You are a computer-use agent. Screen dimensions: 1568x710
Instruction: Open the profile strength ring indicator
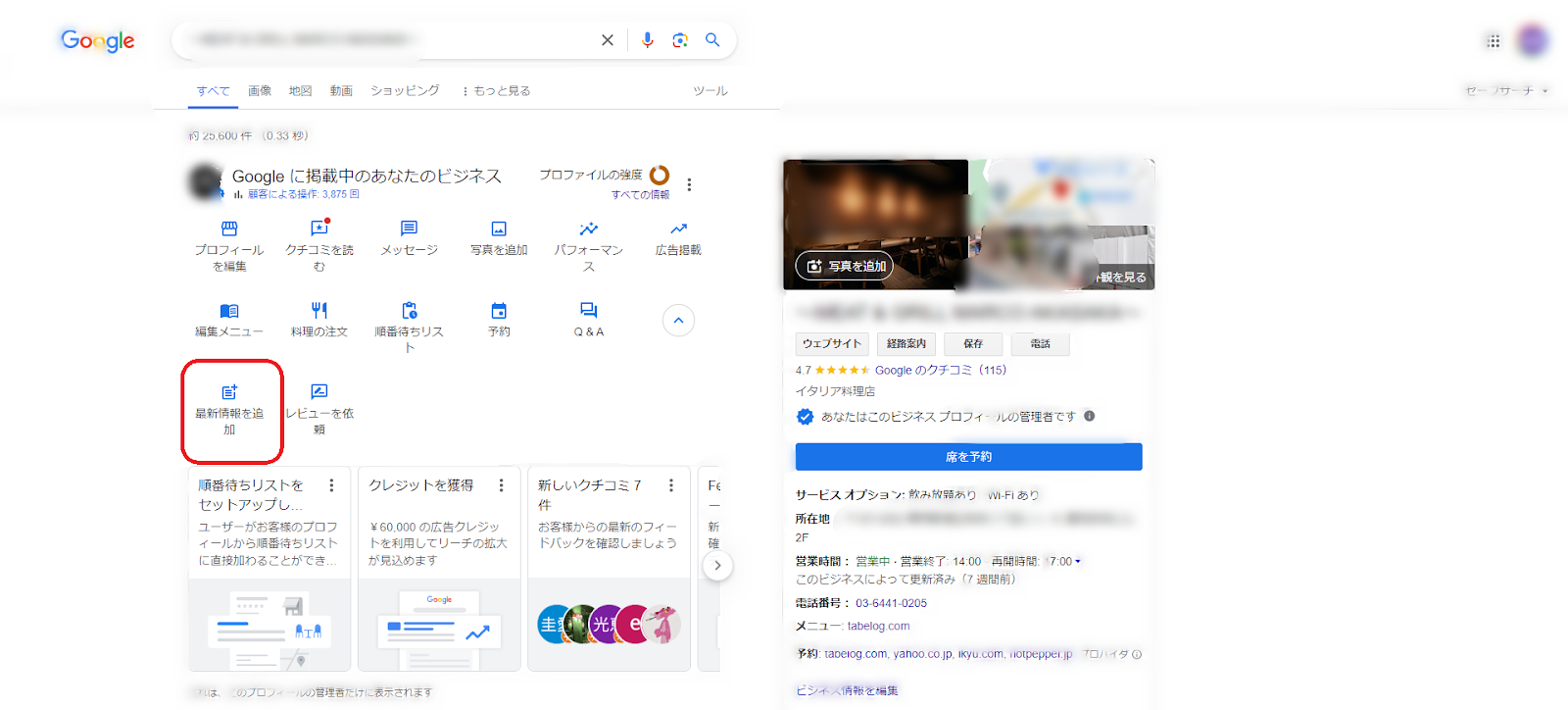[x=660, y=175]
